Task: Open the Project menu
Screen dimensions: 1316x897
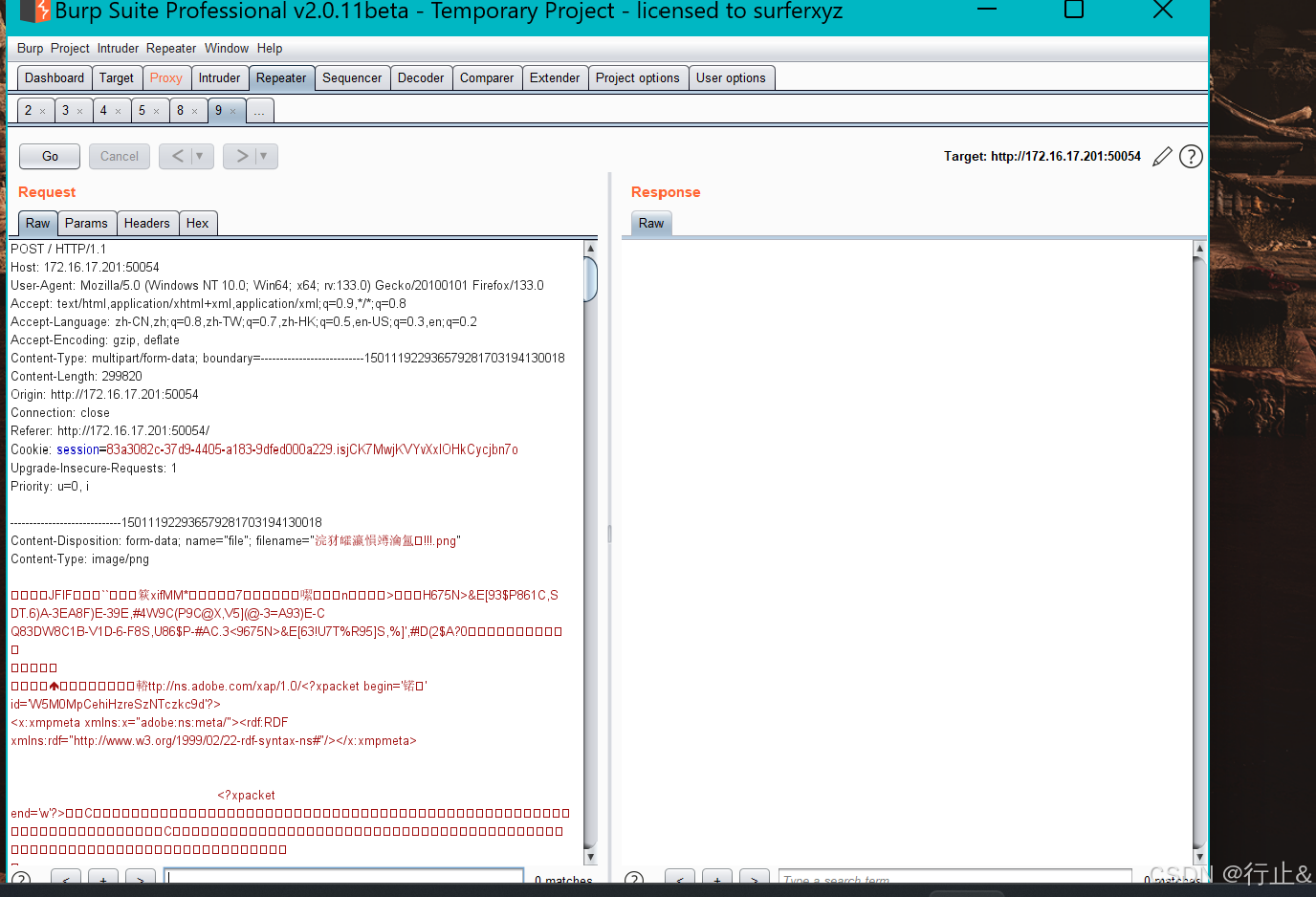Action: (x=70, y=49)
